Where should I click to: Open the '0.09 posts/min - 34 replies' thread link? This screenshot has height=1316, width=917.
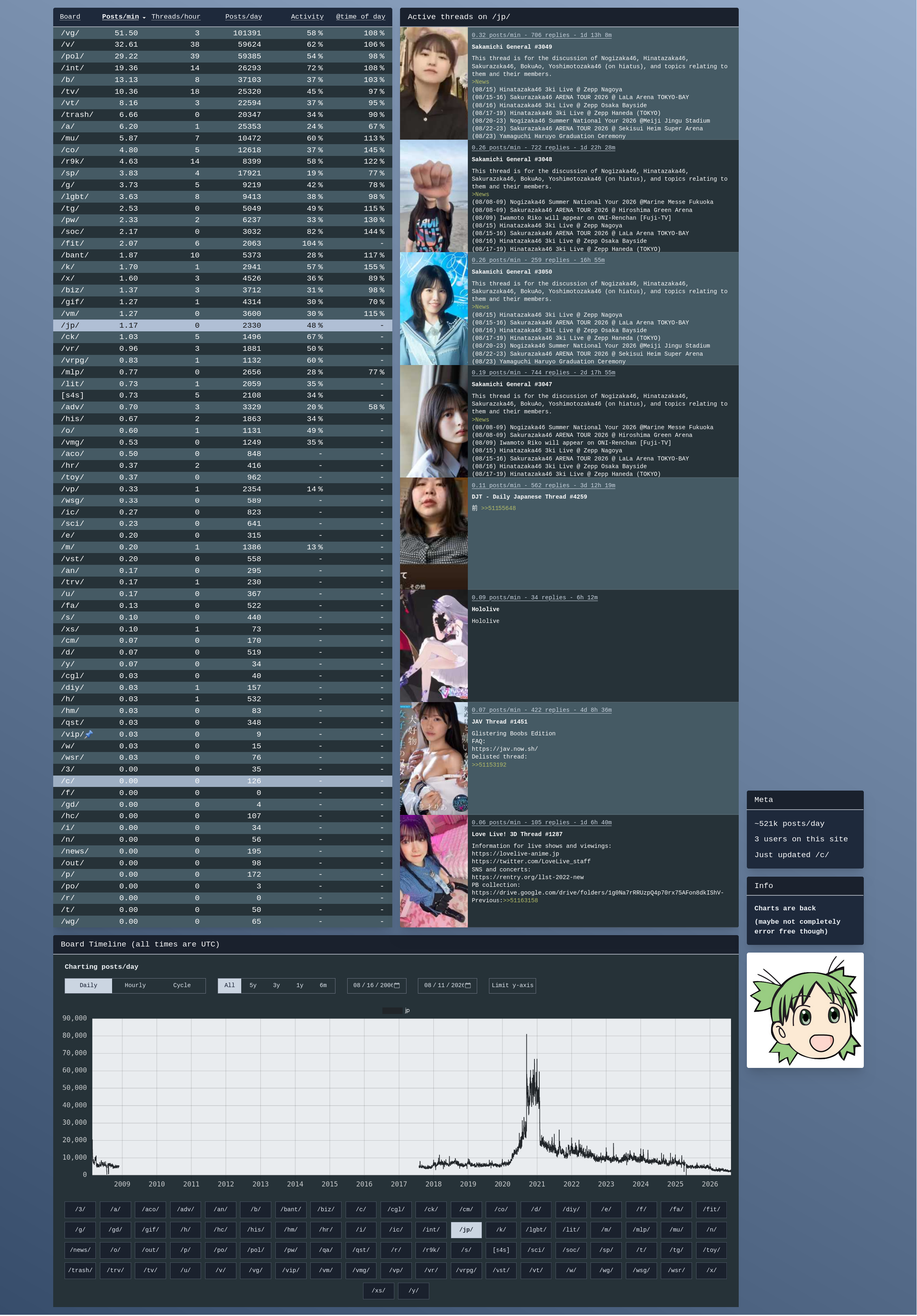(535, 598)
